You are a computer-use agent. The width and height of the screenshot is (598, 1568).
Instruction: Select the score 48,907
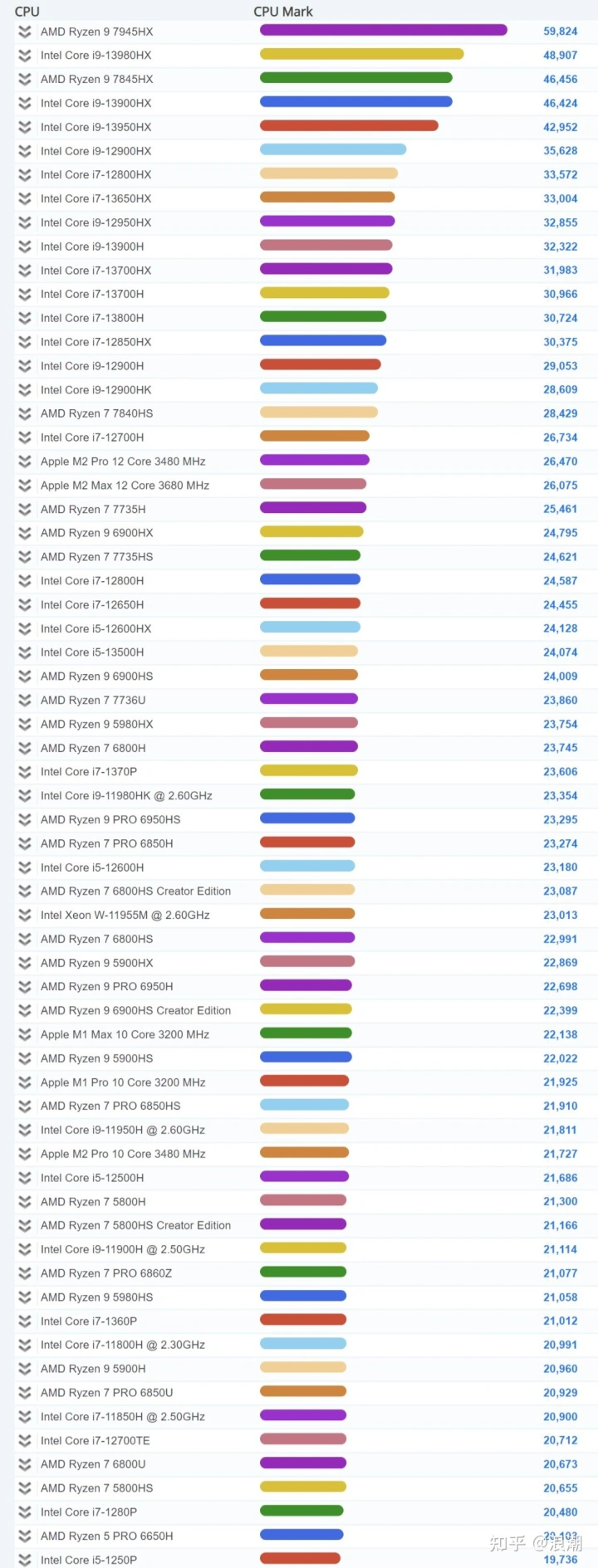[x=561, y=56]
